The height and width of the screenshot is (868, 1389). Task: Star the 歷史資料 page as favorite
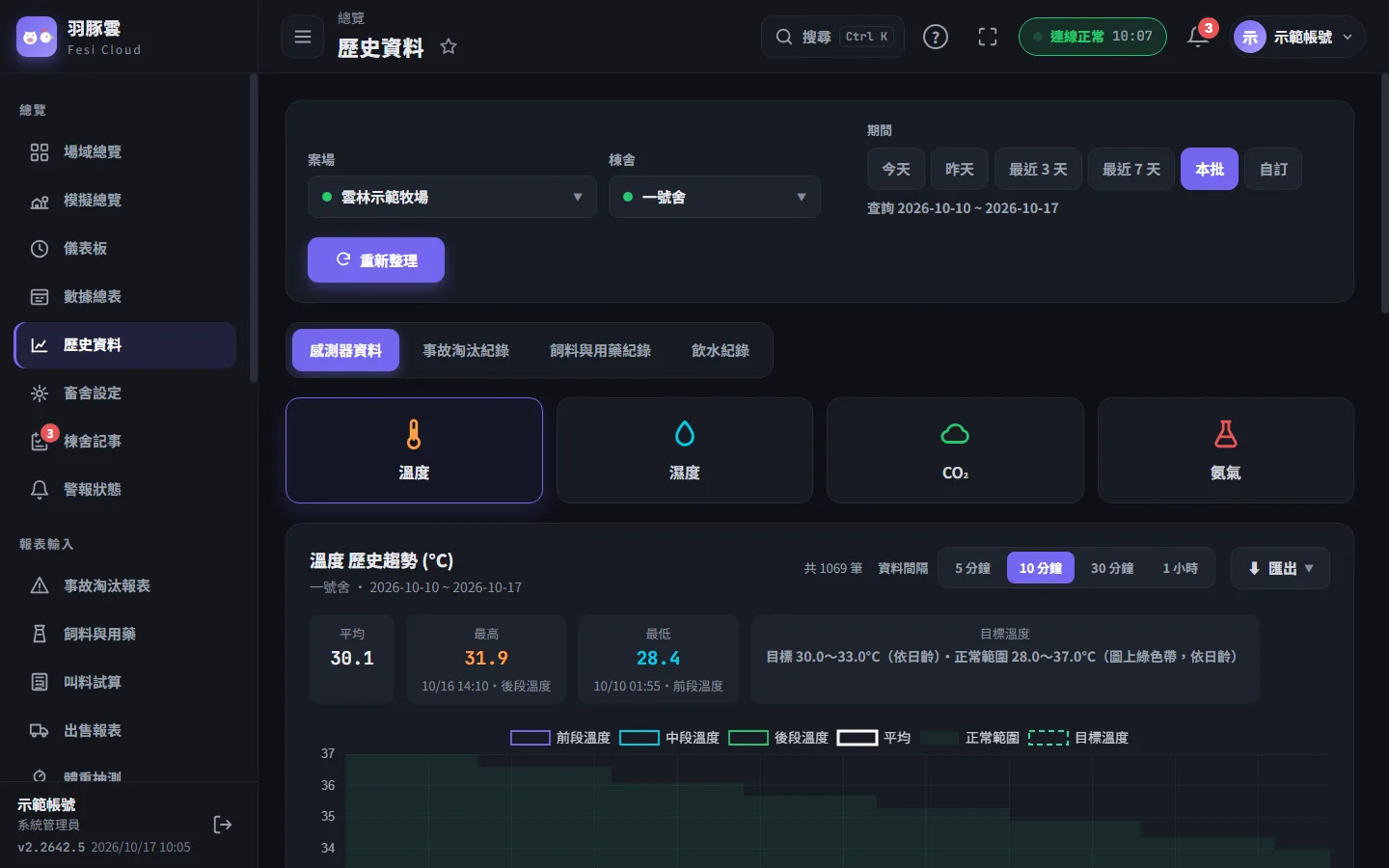(x=449, y=46)
